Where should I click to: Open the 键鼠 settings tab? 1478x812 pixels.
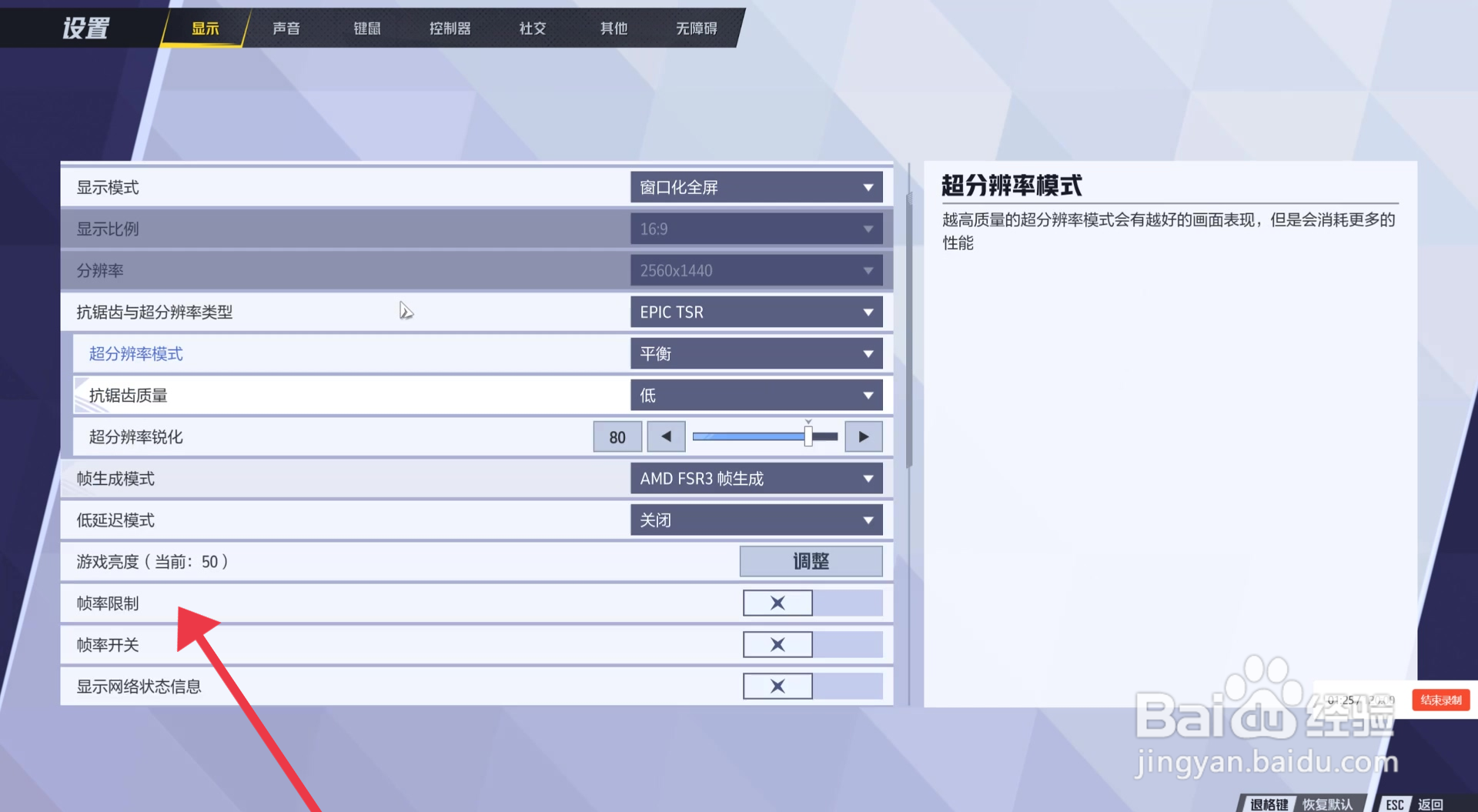[x=367, y=28]
